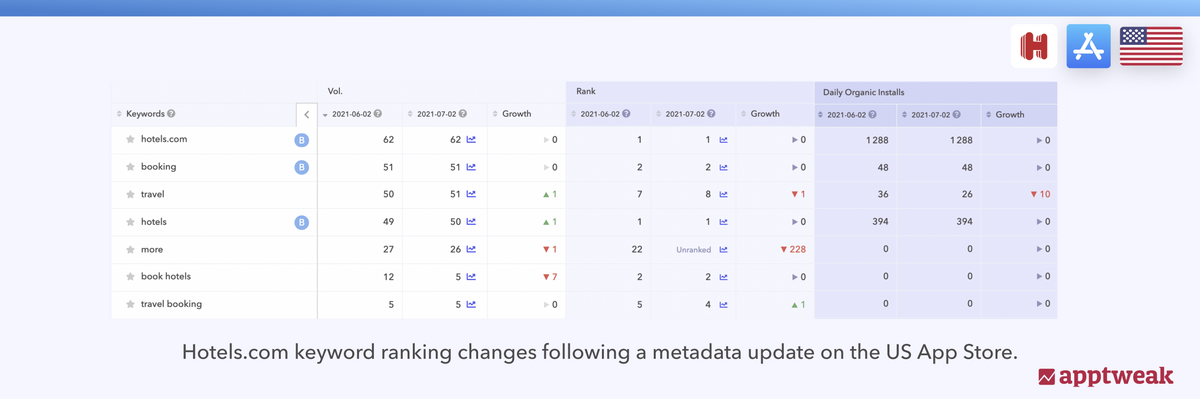This screenshot has width=1200, height=399.
Task: Click the App Store icon
Action: 1089,46
